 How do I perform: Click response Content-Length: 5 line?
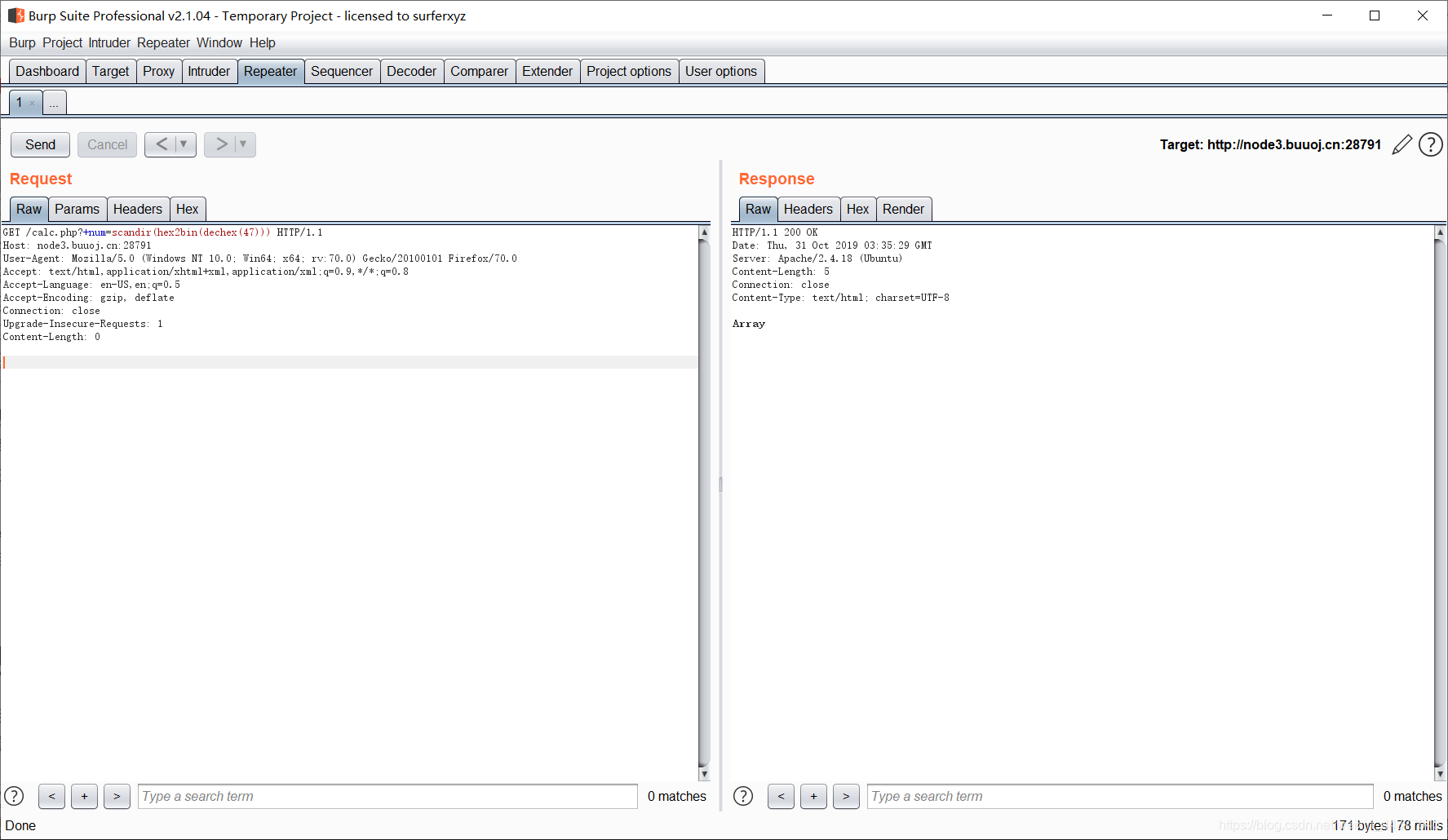781,272
